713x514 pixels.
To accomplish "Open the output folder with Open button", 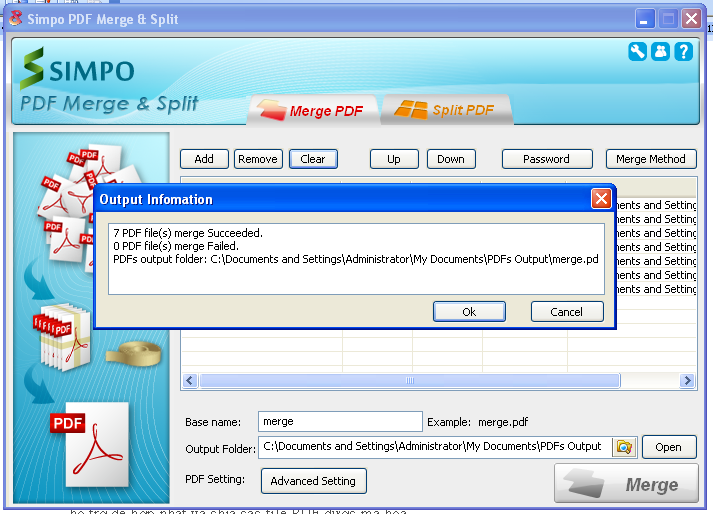I will coord(669,447).
